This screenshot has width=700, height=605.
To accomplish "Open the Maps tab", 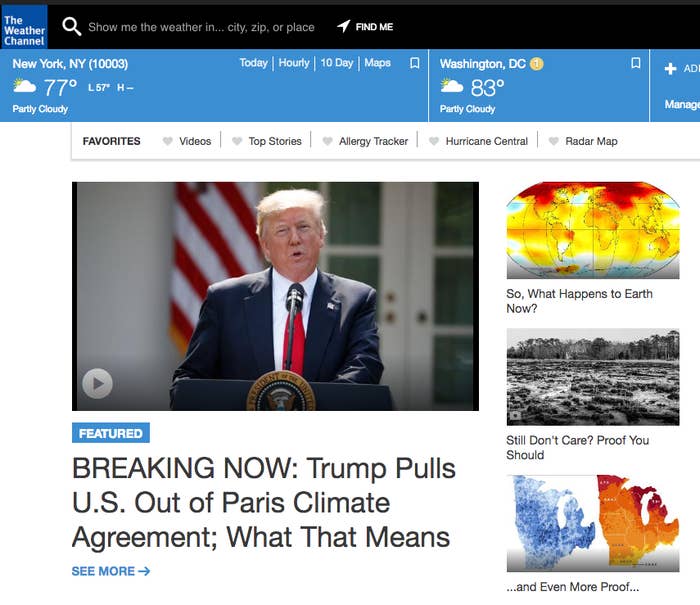I will click(377, 63).
